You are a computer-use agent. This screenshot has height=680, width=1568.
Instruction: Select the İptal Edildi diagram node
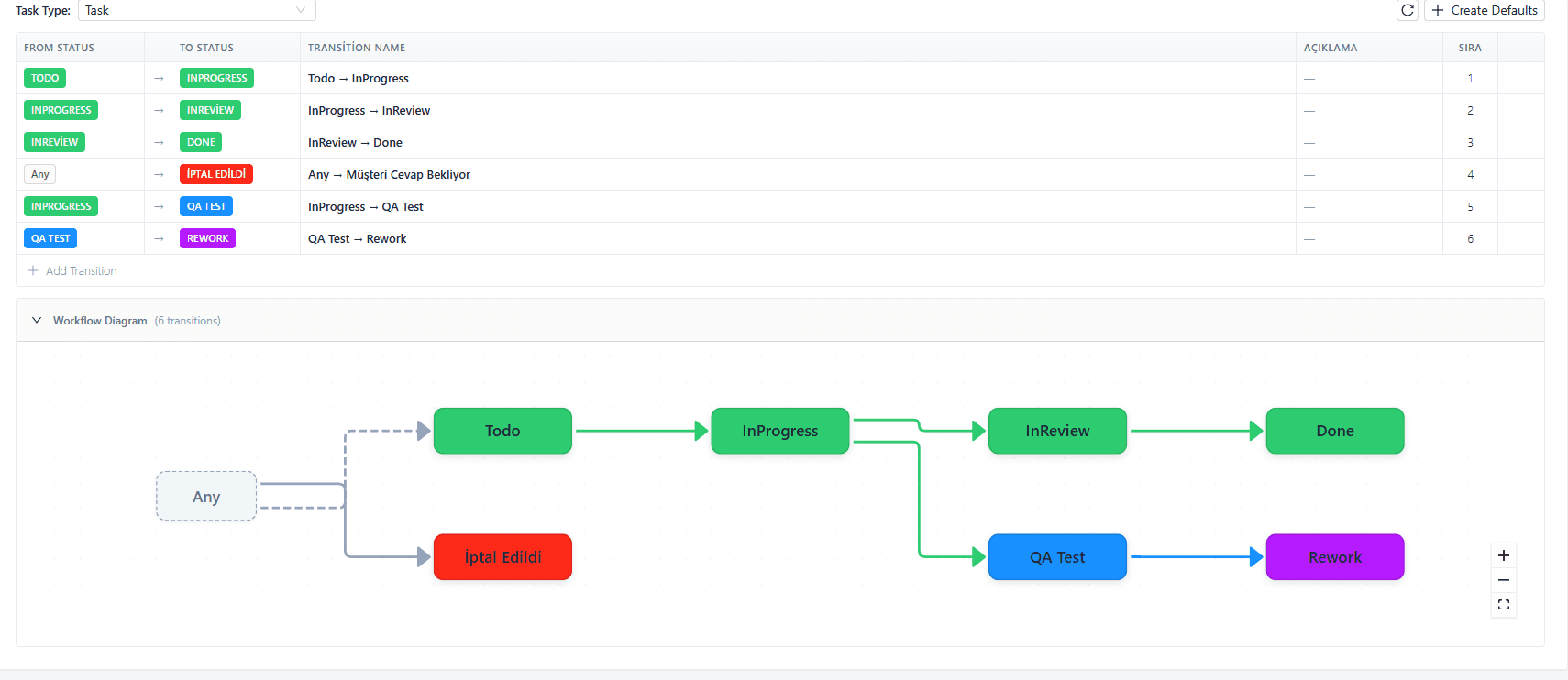[x=502, y=557]
